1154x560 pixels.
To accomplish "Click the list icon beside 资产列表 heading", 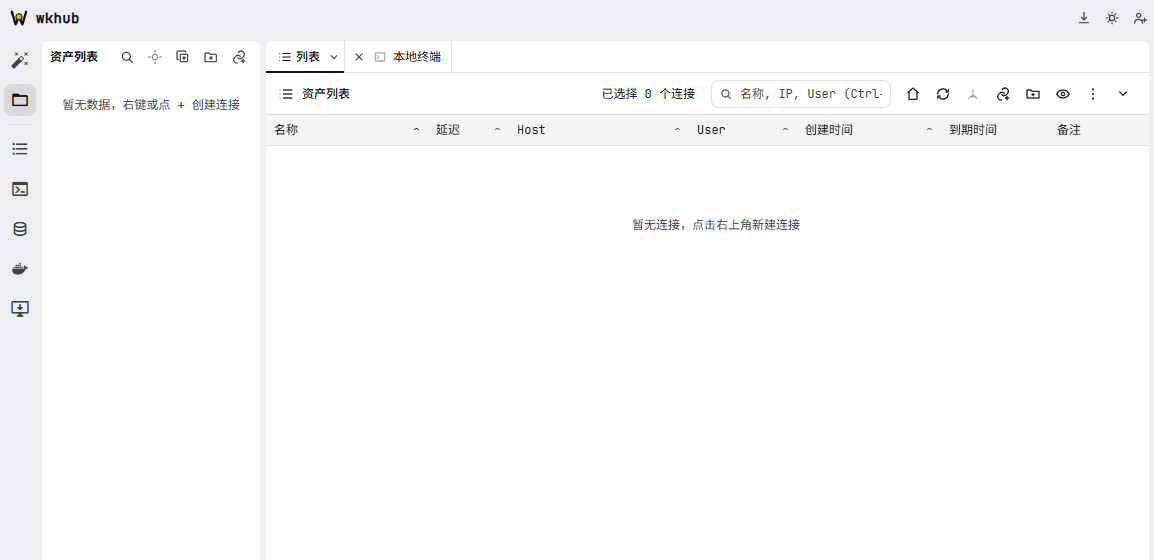I will 286,93.
